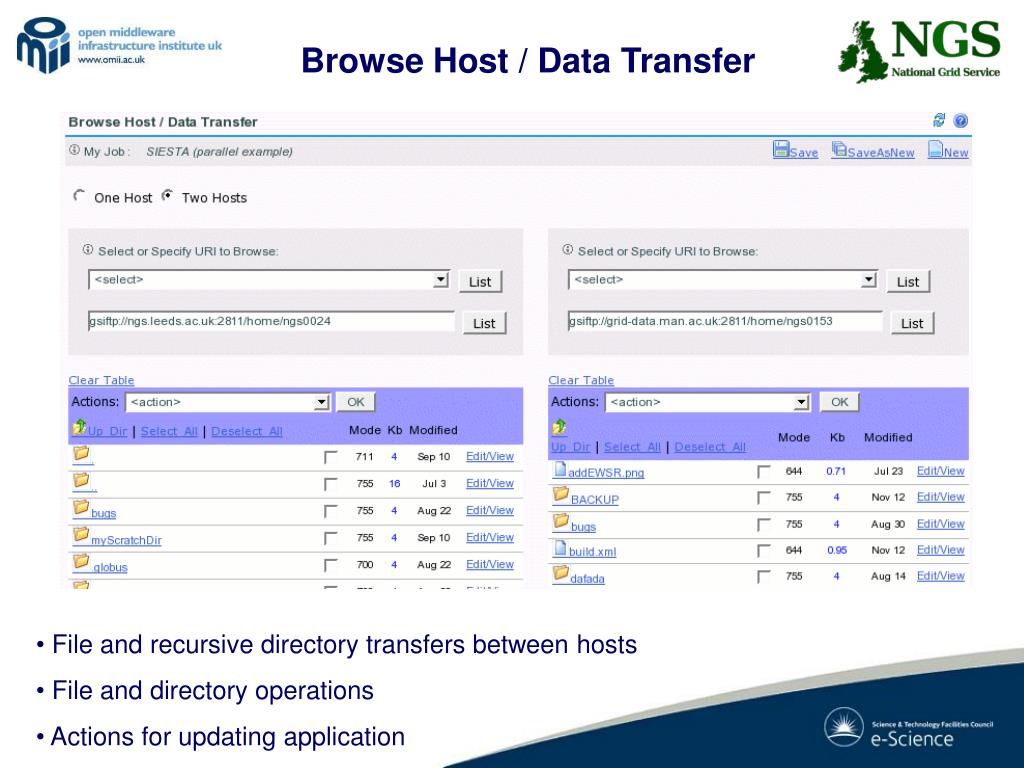Image resolution: width=1024 pixels, height=768 pixels.
Task: Click the gsiftp ngs.leeds.ac.uk URI field
Action: [271, 321]
